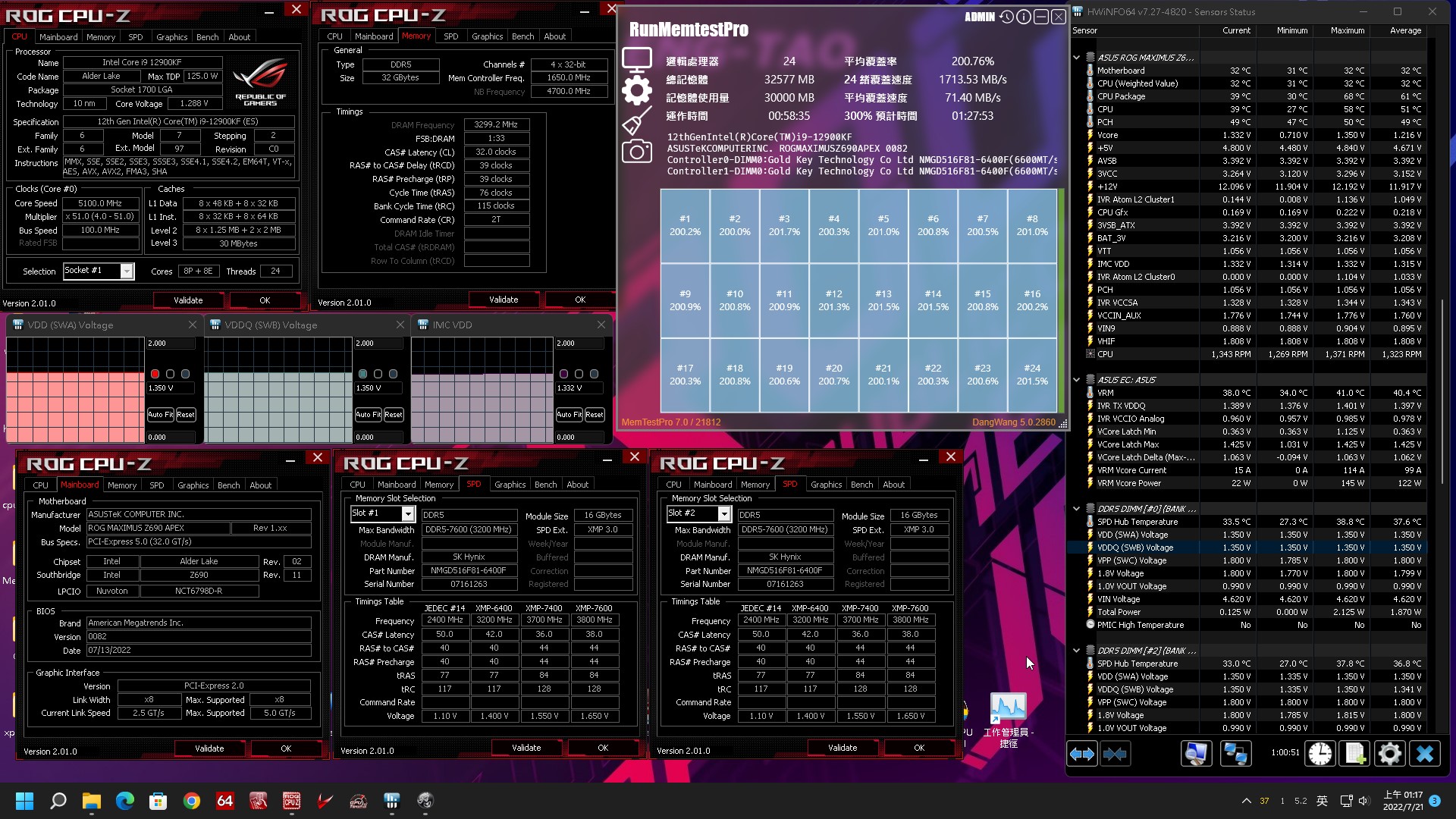The height and width of the screenshot is (819, 1456).
Task: Start HWiNFO logging with sheet icon
Action: coord(1355,754)
